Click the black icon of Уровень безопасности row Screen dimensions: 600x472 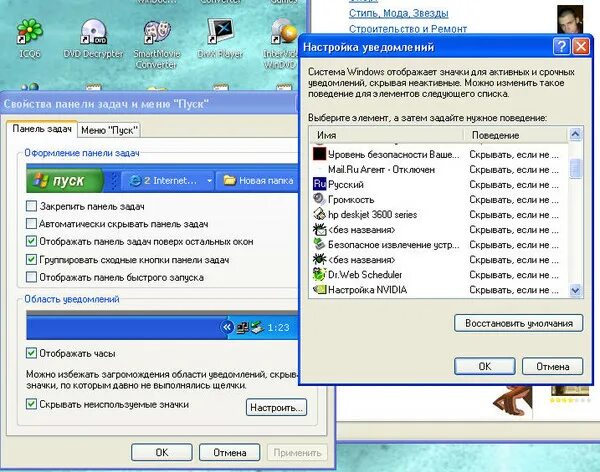pos(320,154)
